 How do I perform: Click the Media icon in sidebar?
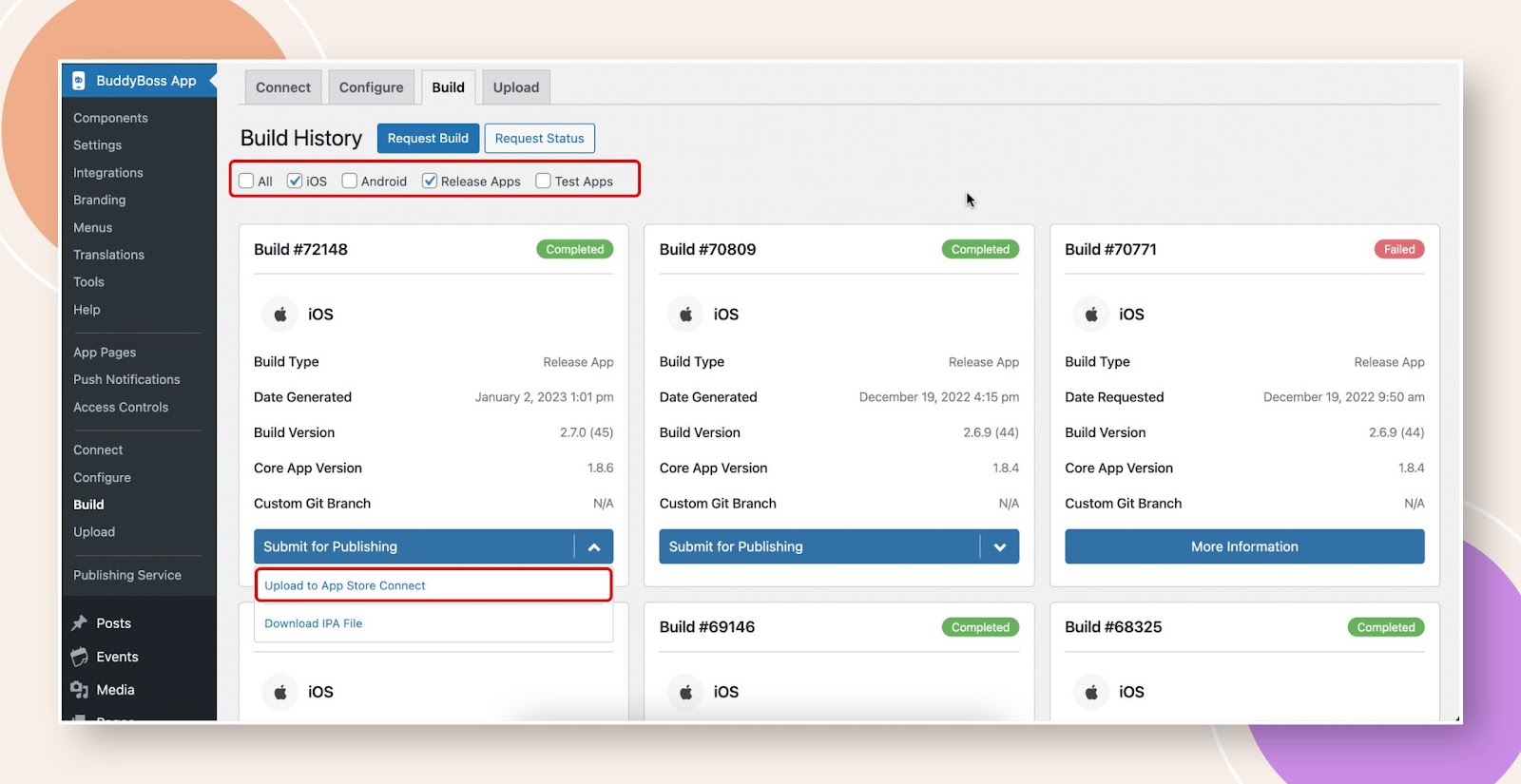click(x=80, y=690)
